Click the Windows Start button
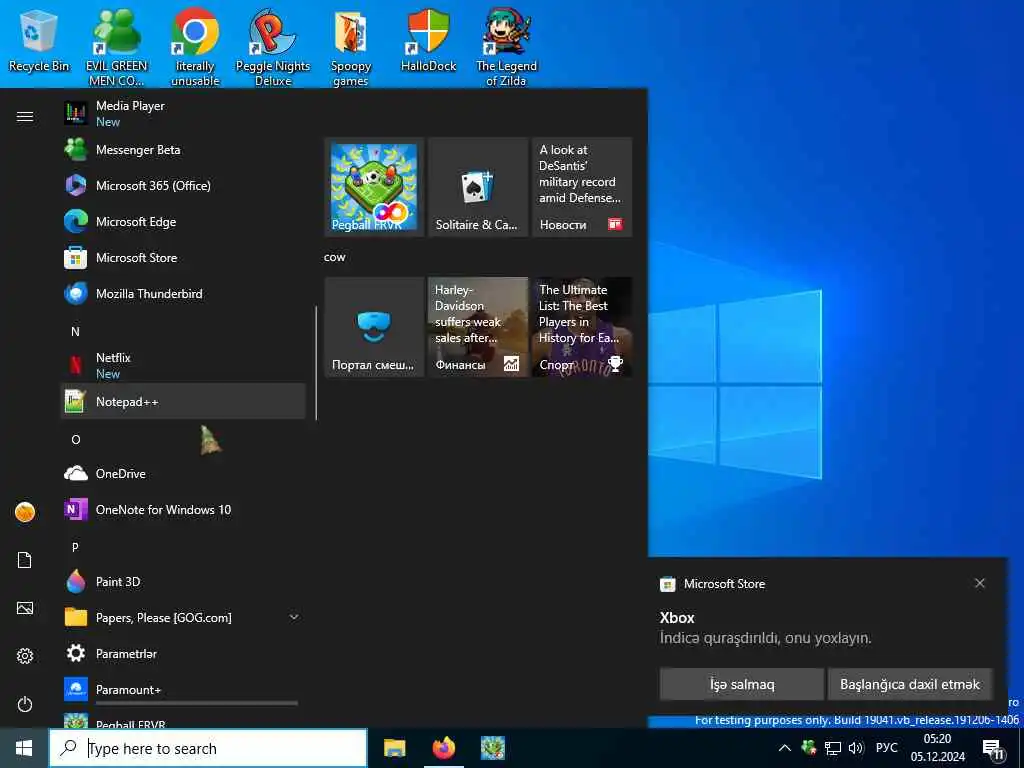1024x768 pixels. click(x=24, y=748)
